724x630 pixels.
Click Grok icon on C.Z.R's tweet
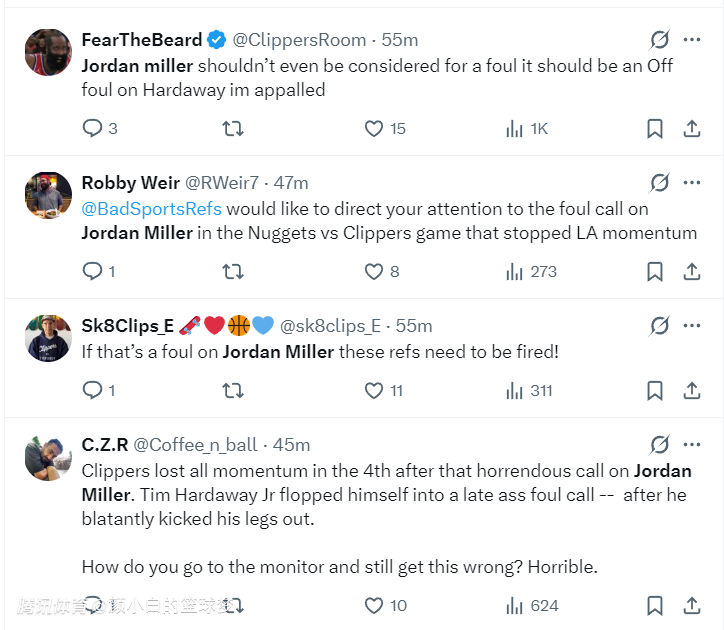[x=659, y=445]
